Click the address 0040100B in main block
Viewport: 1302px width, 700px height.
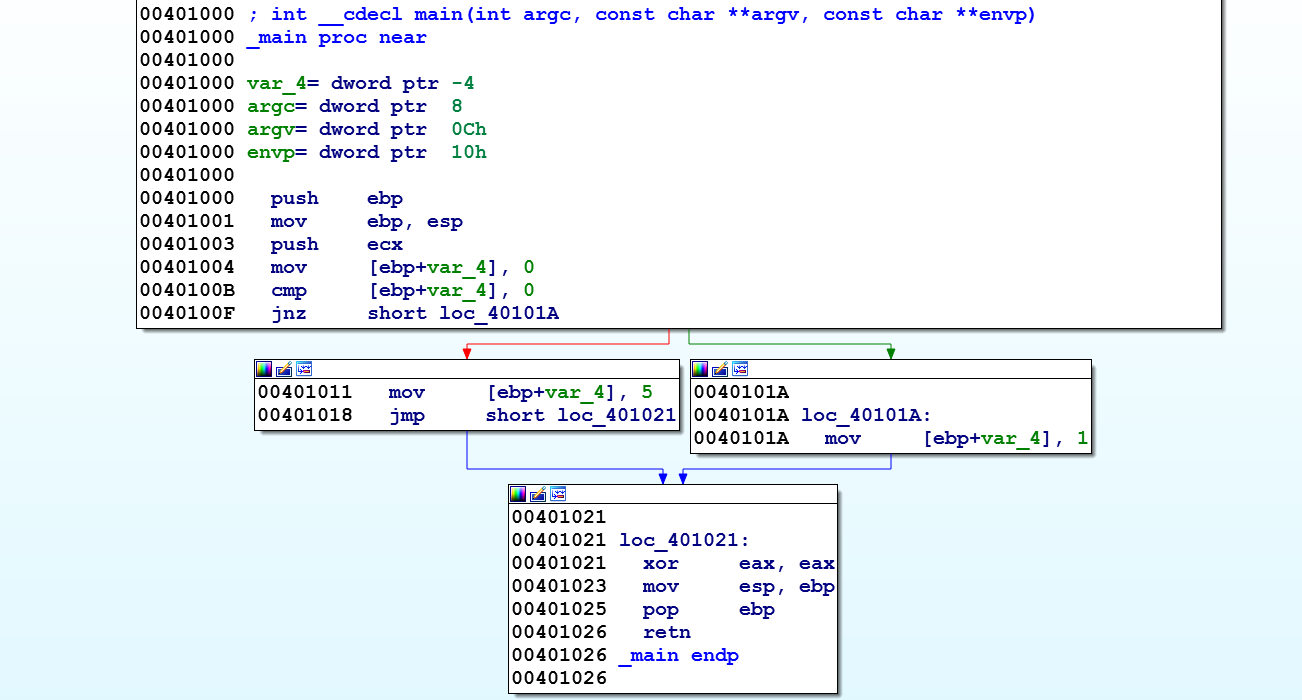click(188, 291)
